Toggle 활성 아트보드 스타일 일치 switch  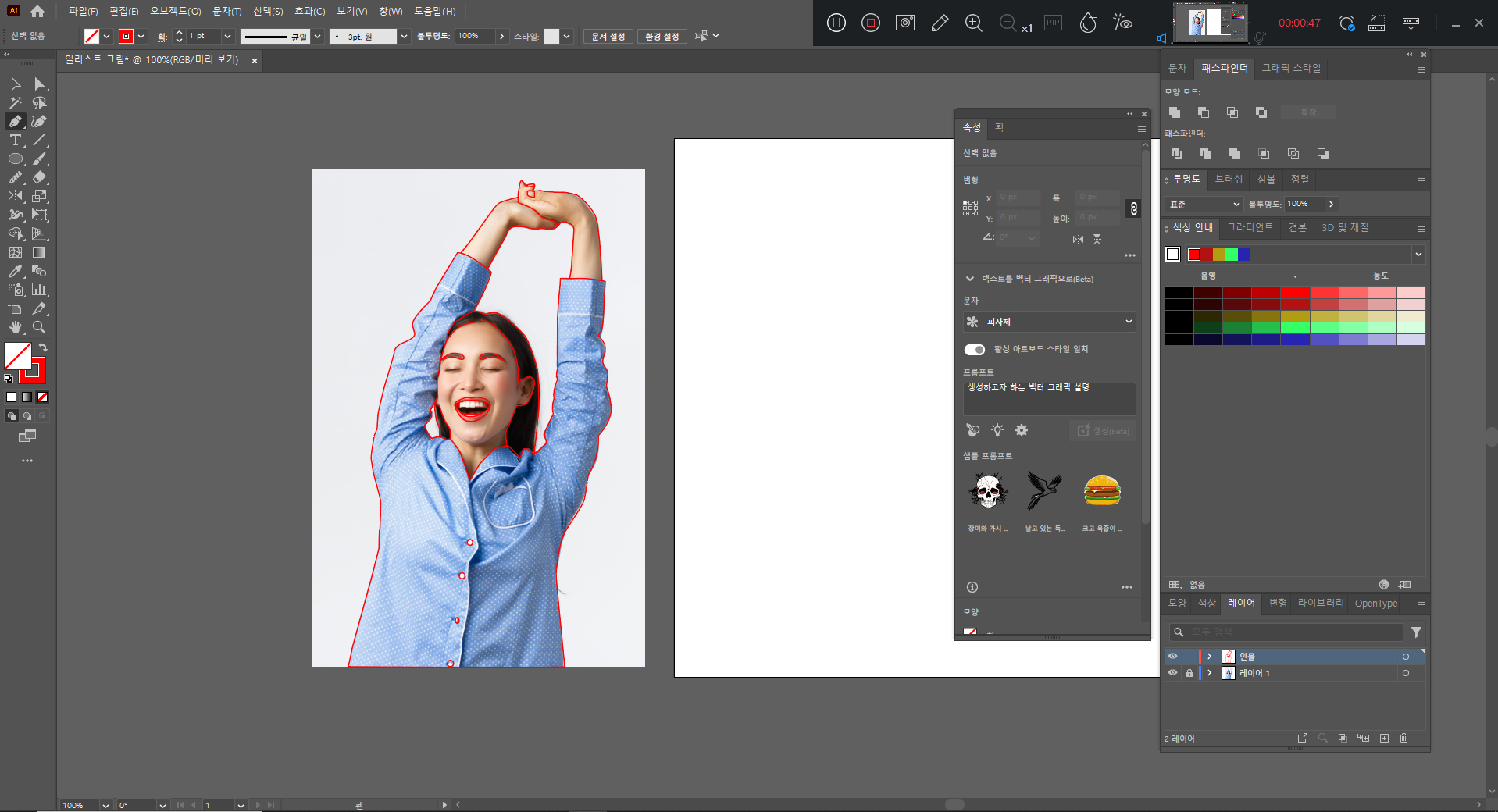(x=974, y=349)
